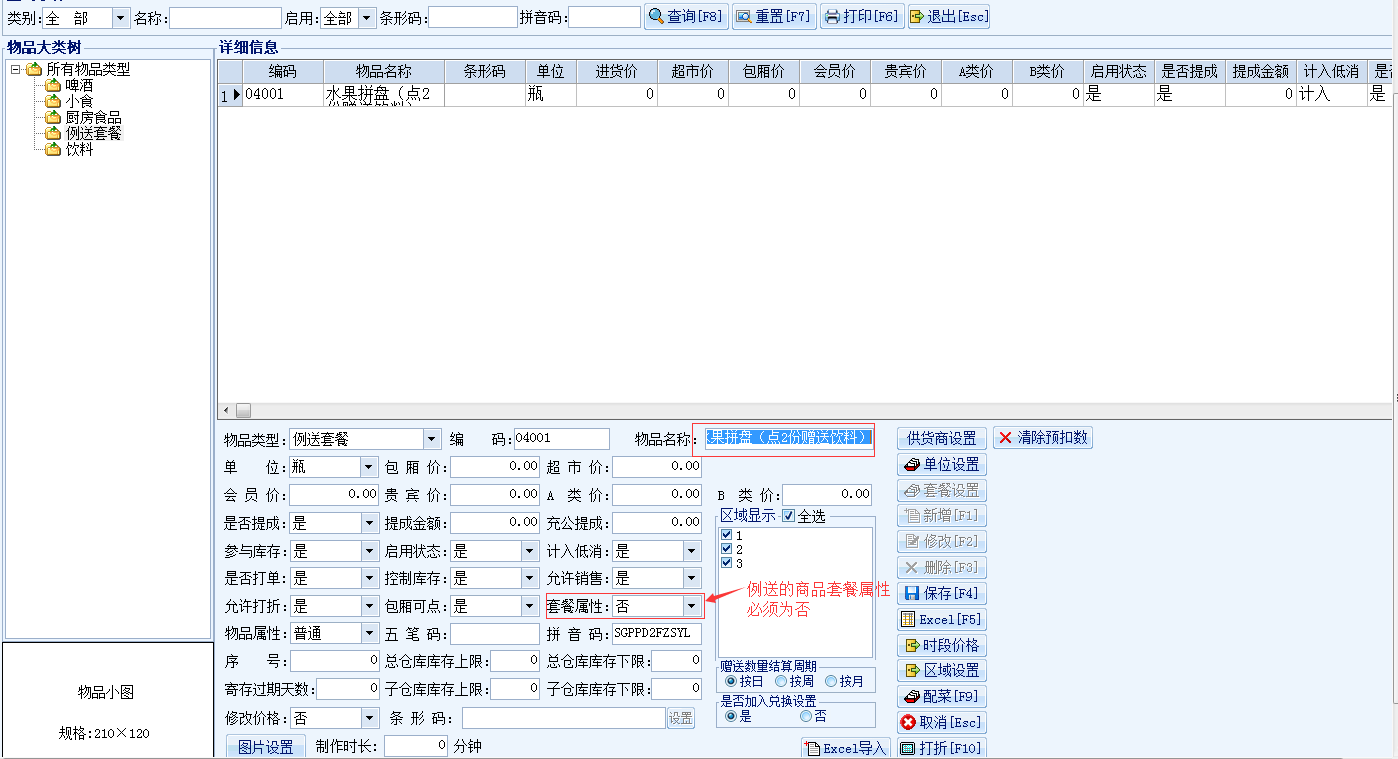Click the 供货商设置 button

point(942,438)
